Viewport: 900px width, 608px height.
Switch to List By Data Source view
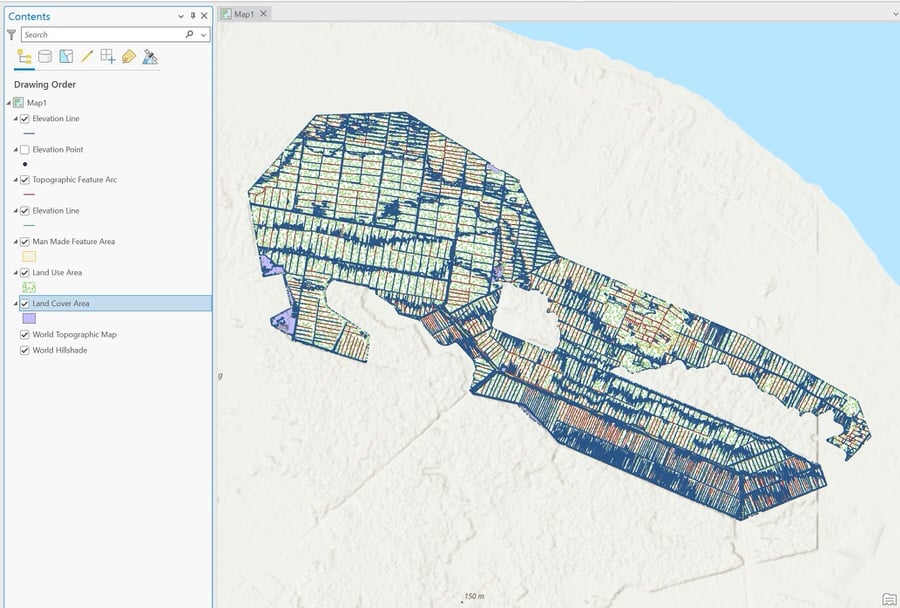coord(45,57)
